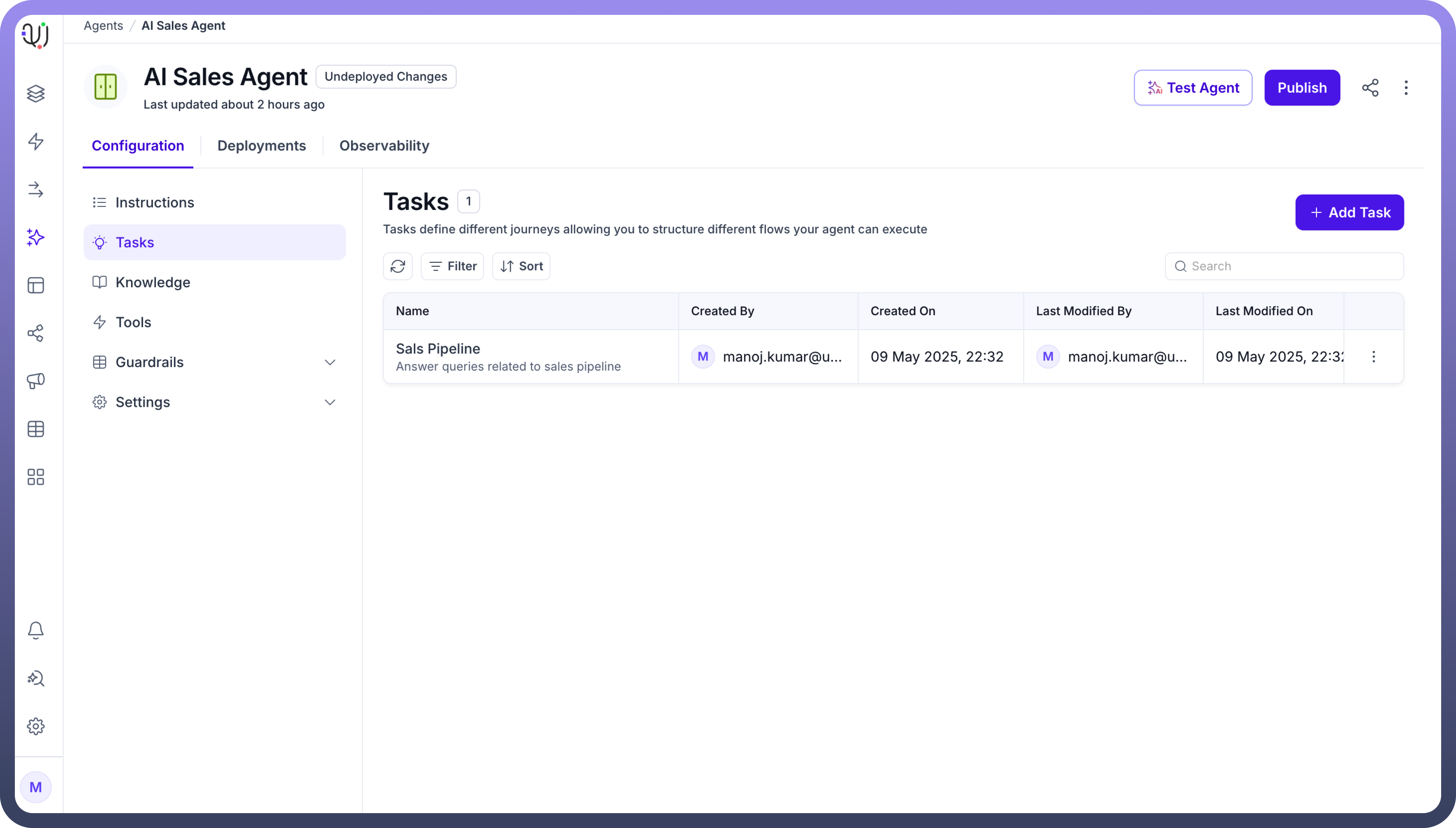This screenshot has height=828, width=1456.
Task: Expand the Guardrails section chevron
Action: 329,362
